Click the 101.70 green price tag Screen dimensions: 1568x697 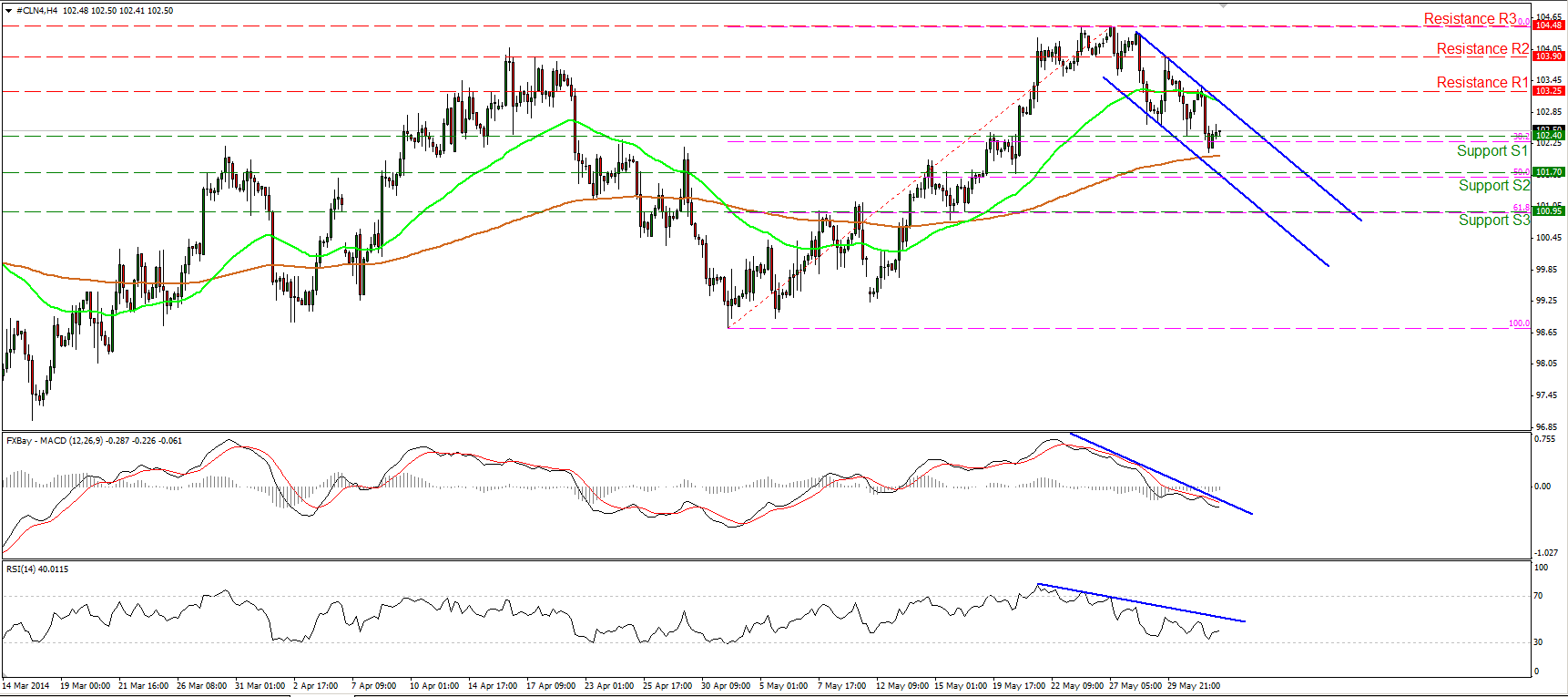tap(1549, 172)
